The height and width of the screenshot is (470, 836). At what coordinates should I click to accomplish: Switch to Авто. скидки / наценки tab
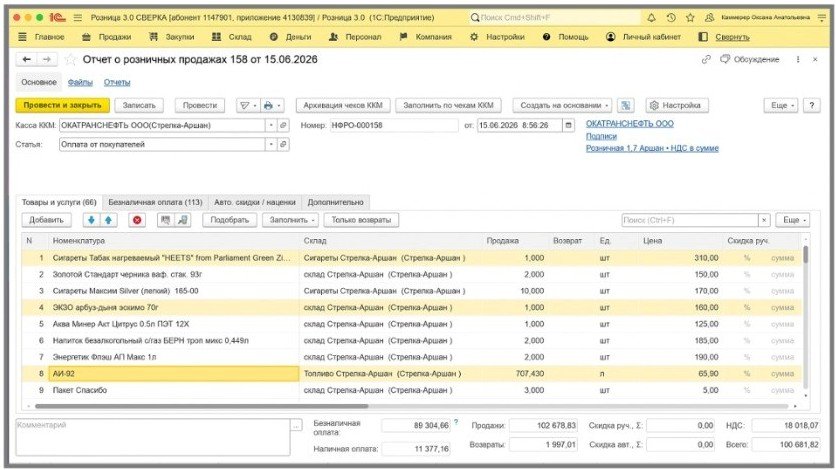coord(255,202)
